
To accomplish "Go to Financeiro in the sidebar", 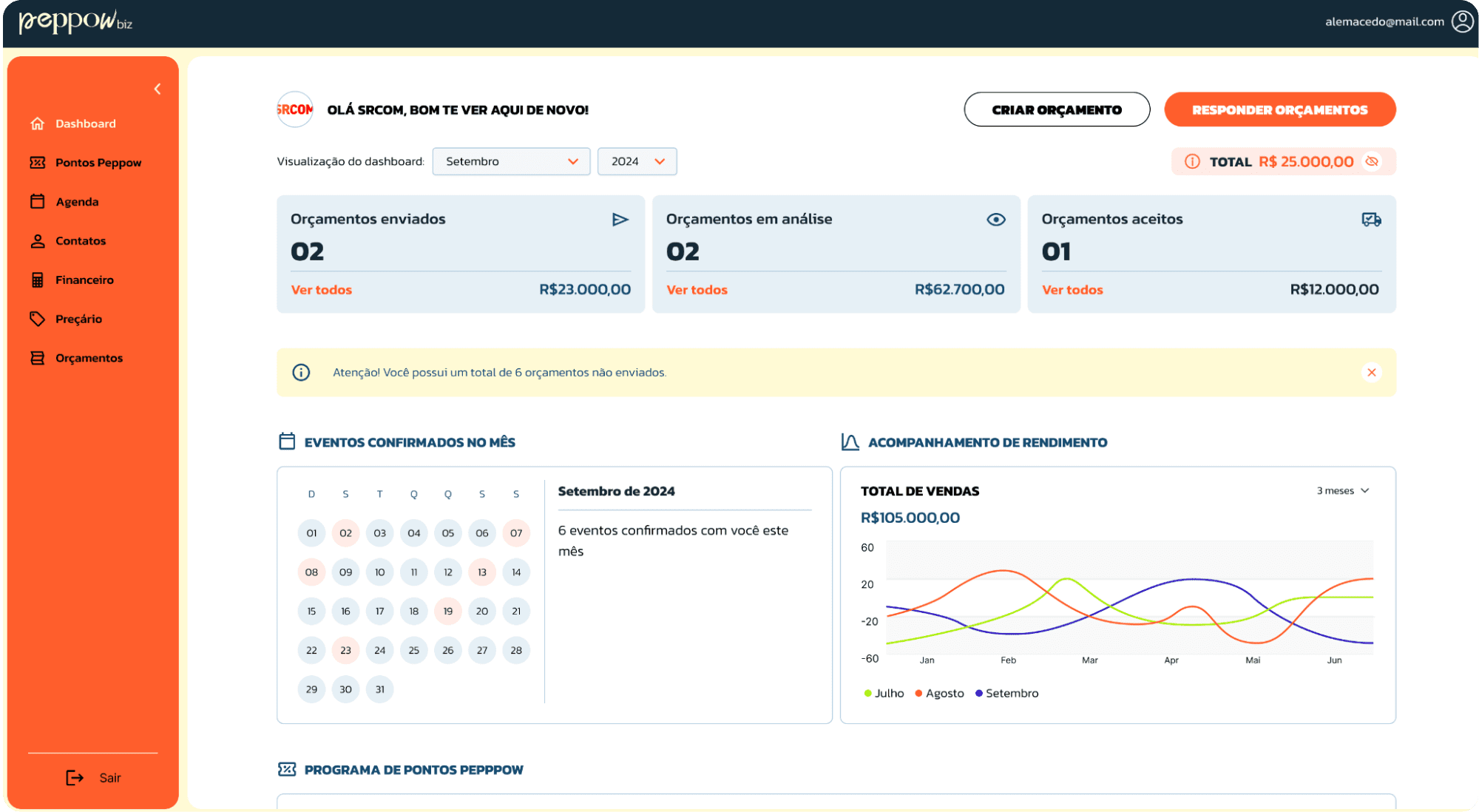I will [x=84, y=280].
